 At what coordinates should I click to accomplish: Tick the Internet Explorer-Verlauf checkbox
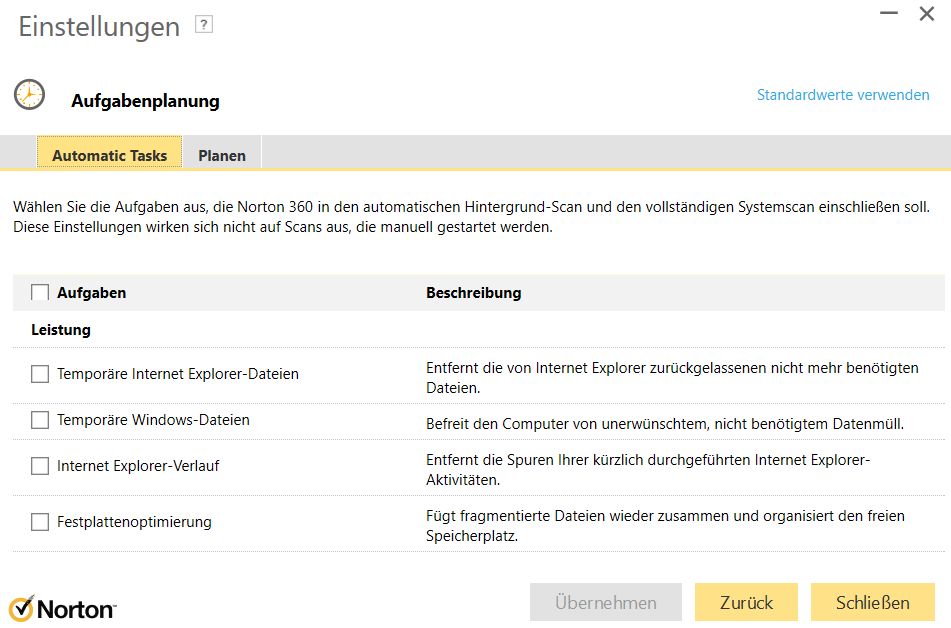[40, 466]
